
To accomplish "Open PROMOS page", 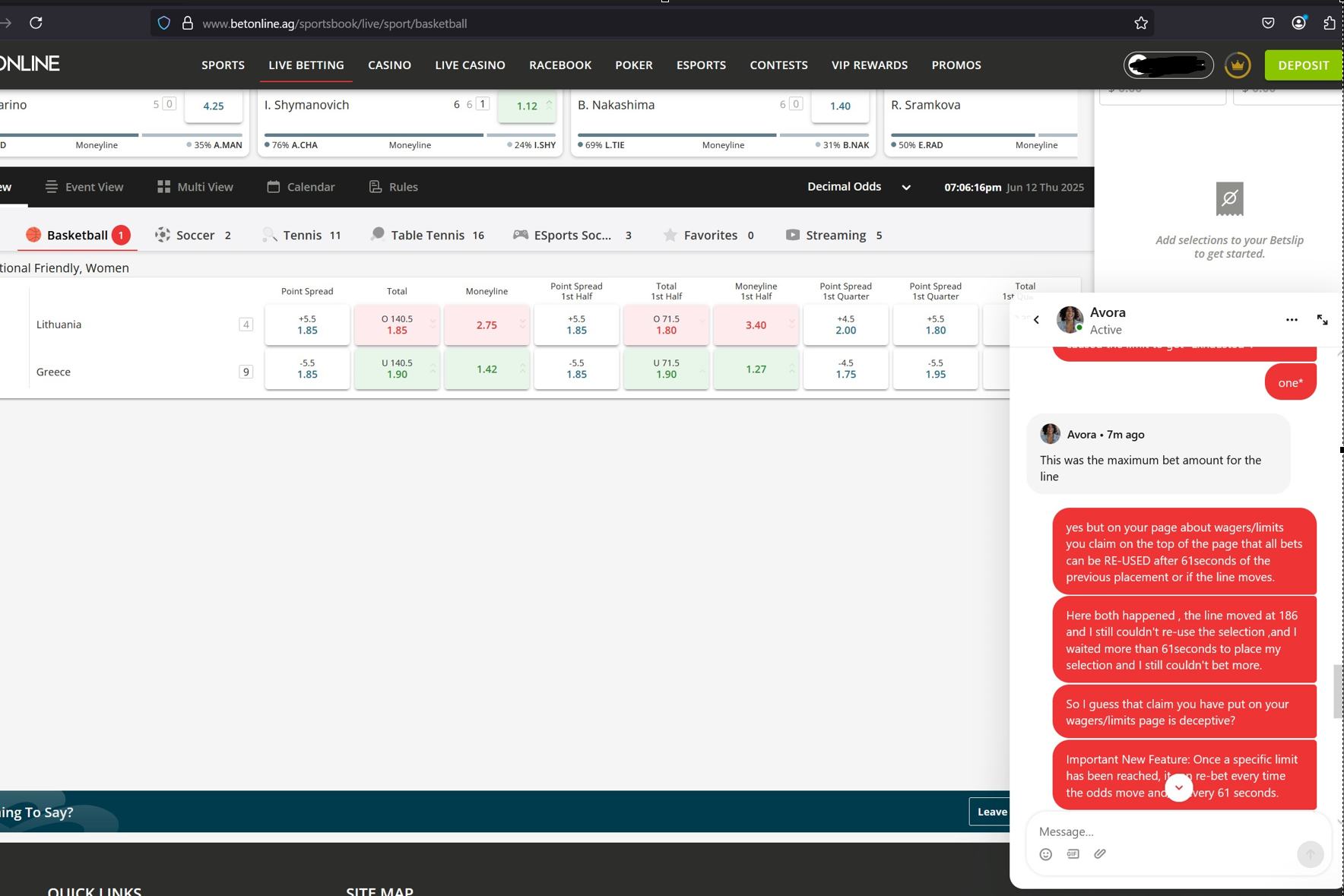I will 956,65.
